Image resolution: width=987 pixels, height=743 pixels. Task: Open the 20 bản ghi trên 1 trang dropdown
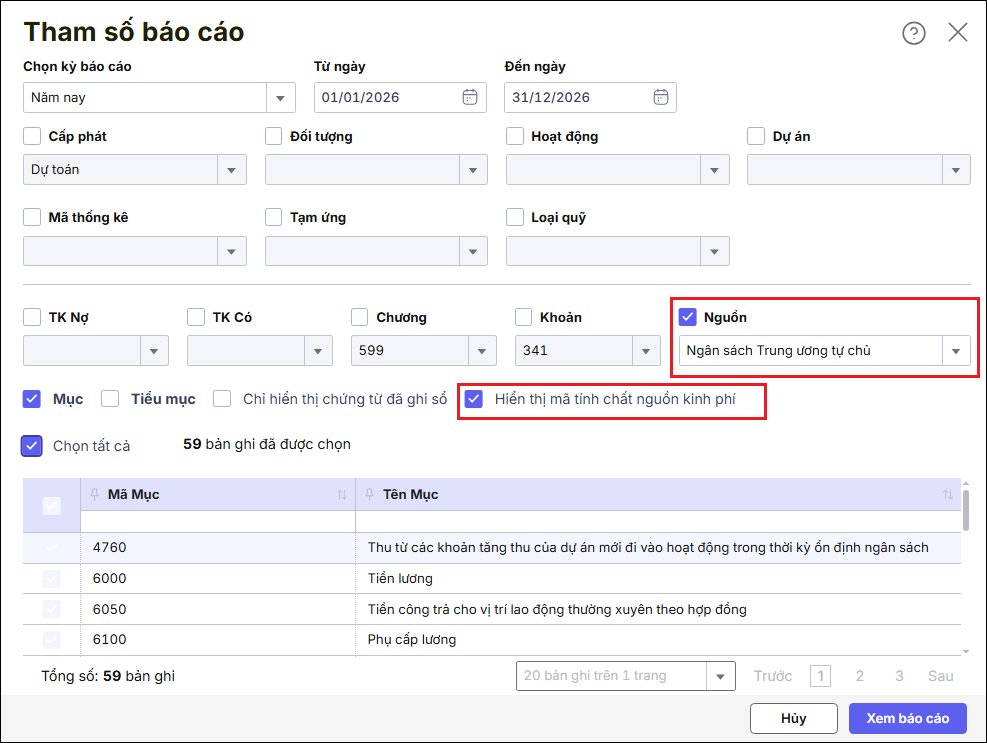tap(721, 676)
